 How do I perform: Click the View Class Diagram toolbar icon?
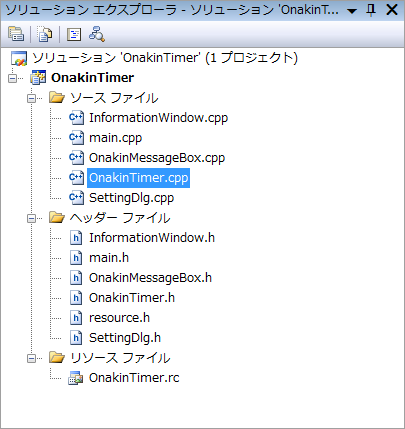point(97,34)
